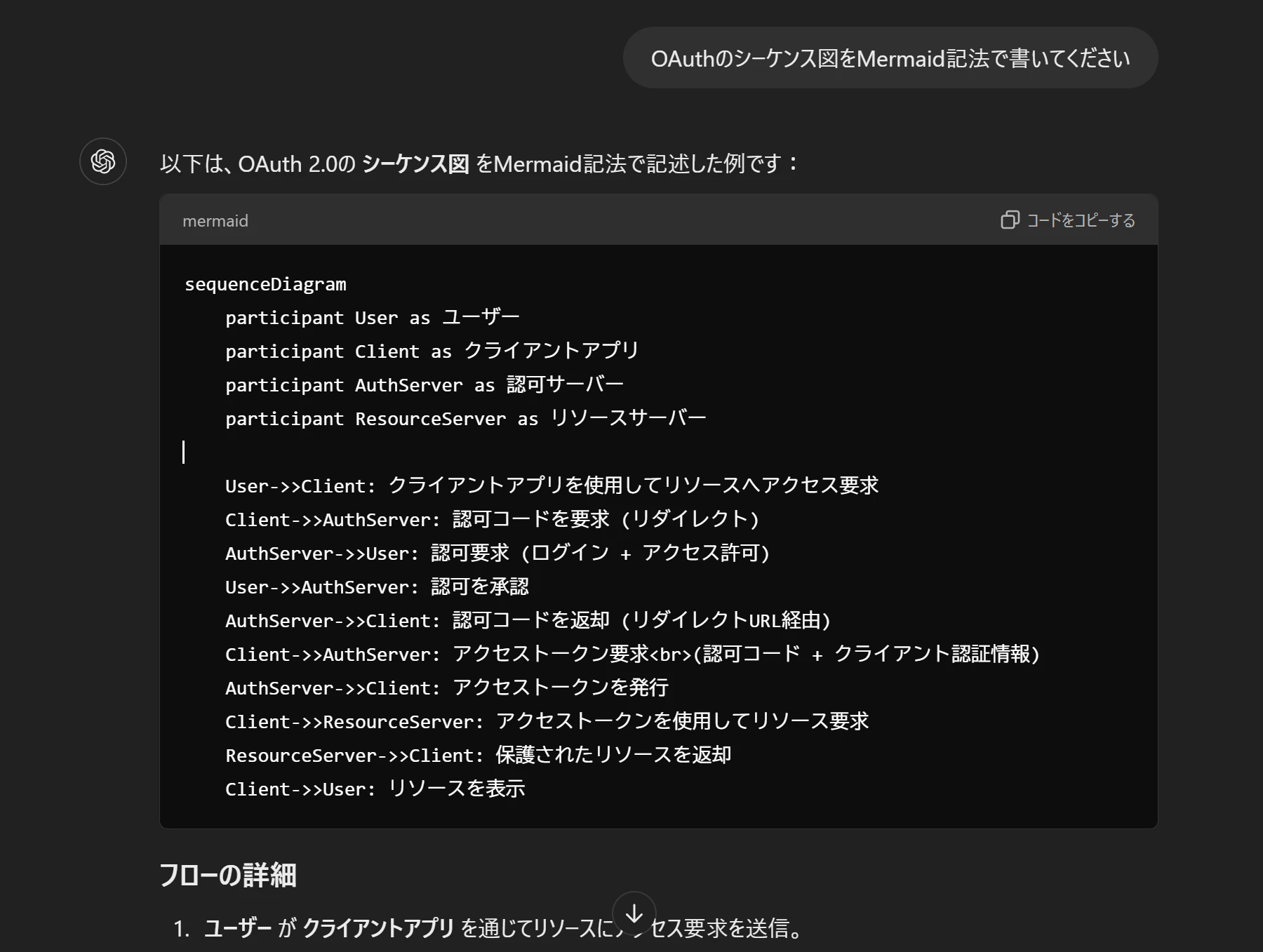Click the 'Client->>AuthServer: 認可コードを要求' line
The height and width of the screenshot is (952, 1263).
[493, 520]
